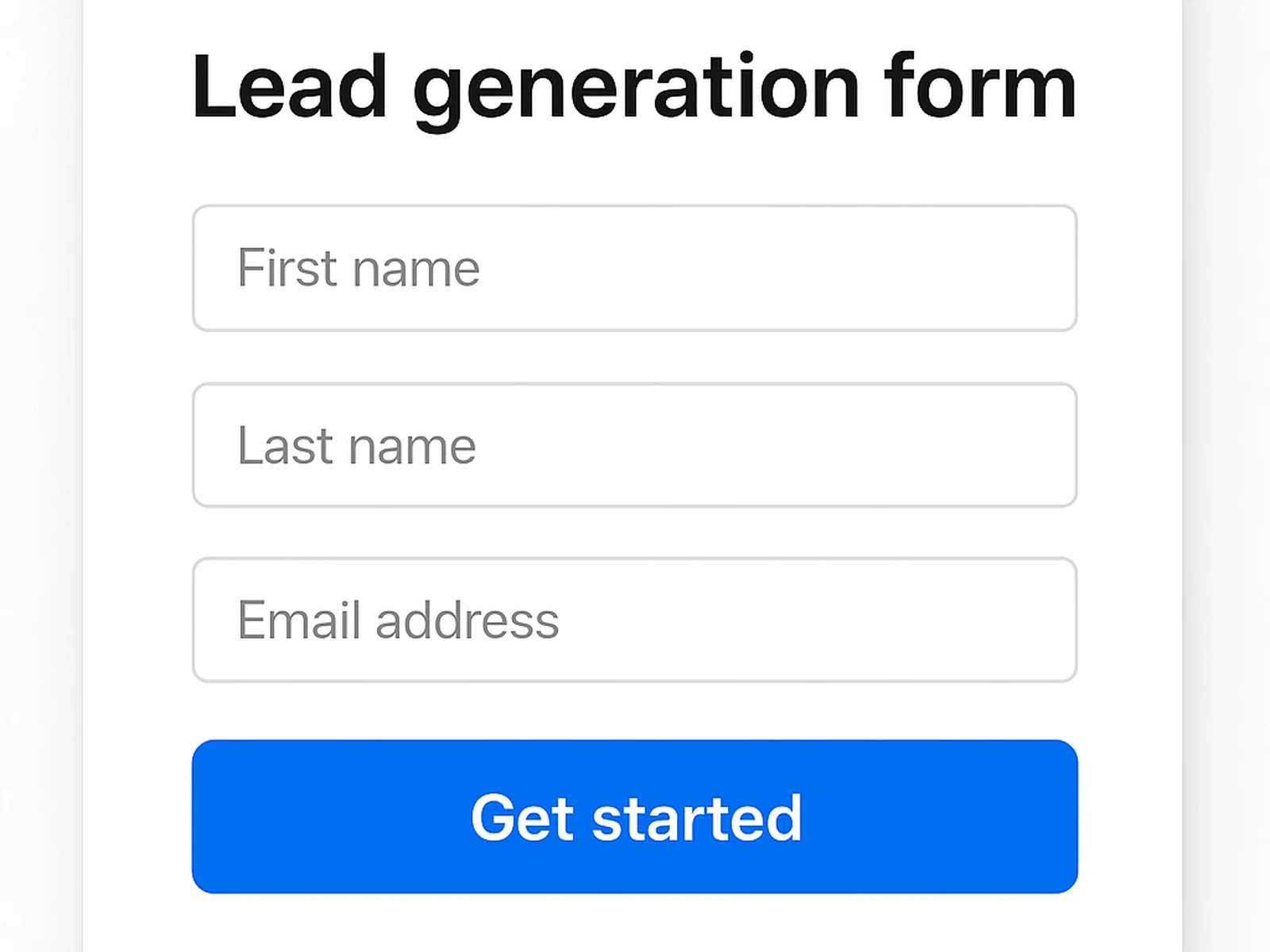Click inside the Email address placeholder text
This screenshot has height=952, width=1270.
397,621
